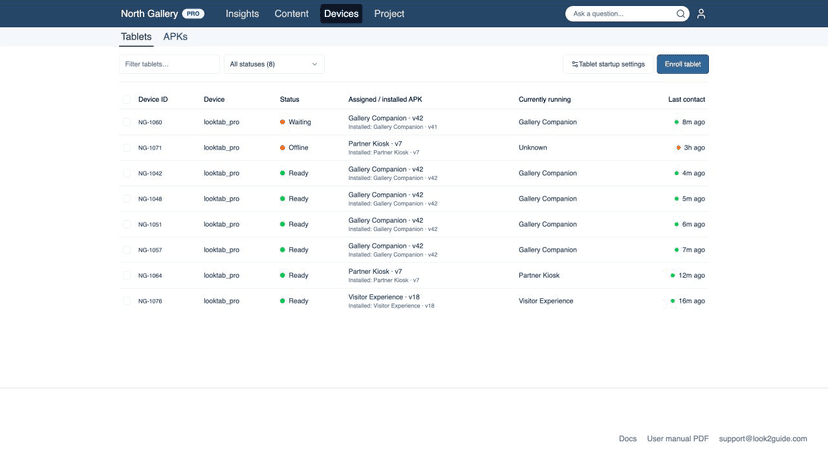Click Partner Kiosk in Currently running column
The image size is (828, 466).
[x=539, y=275]
